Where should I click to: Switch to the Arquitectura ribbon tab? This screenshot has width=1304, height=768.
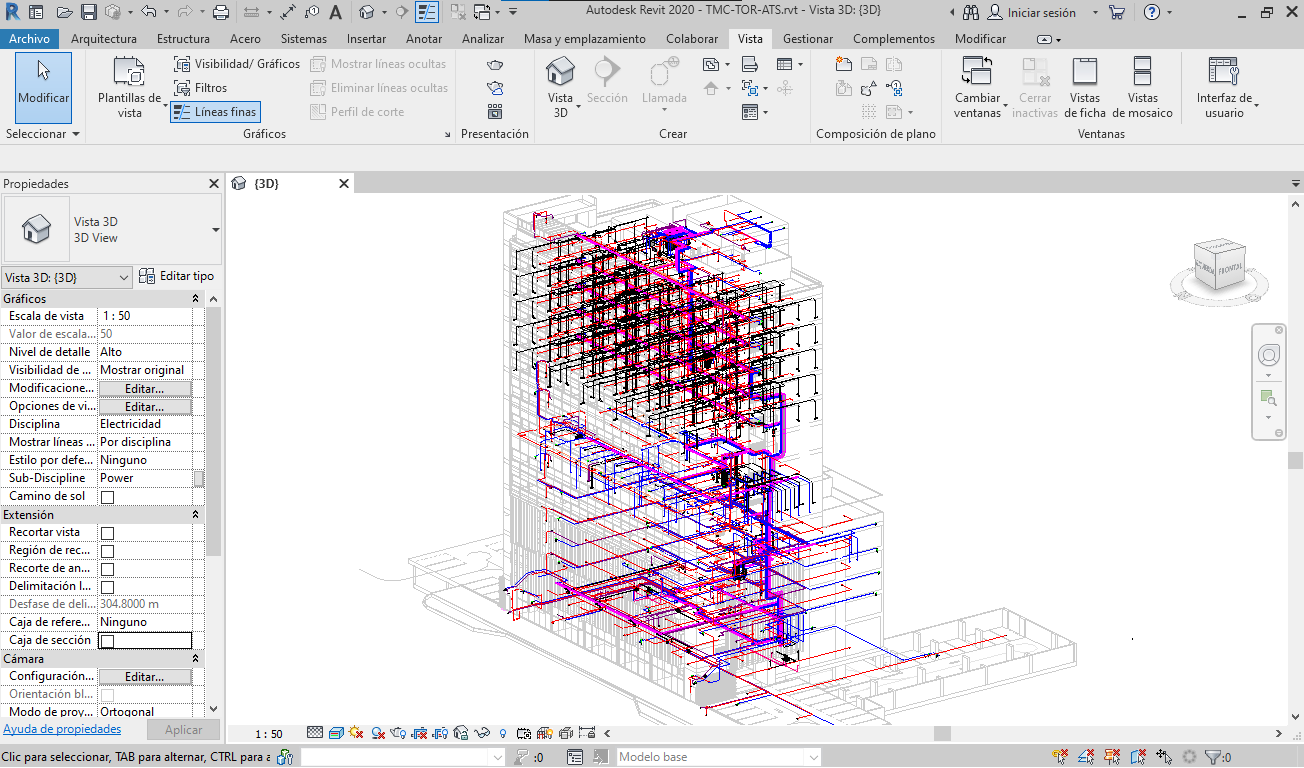click(x=104, y=39)
